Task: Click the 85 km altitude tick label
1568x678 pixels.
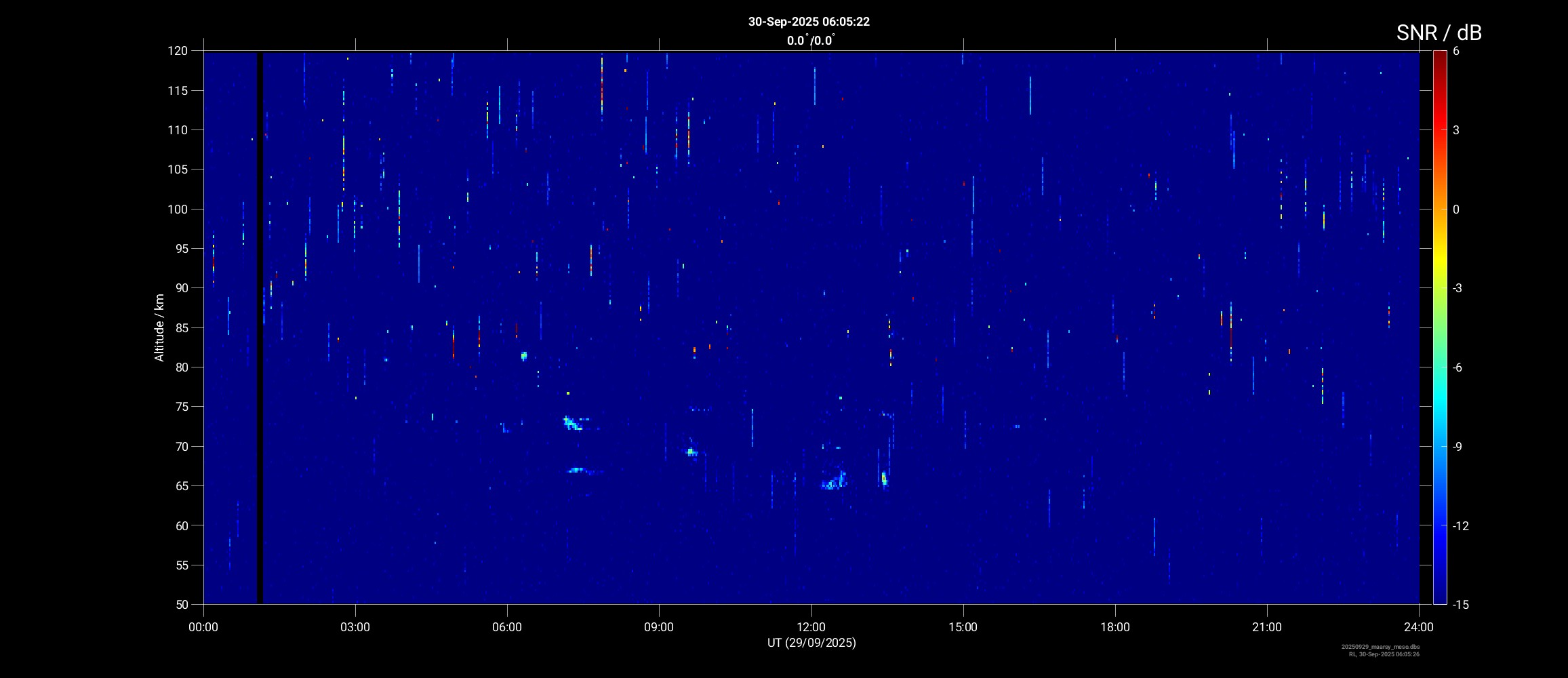Action: pyautogui.click(x=180, y=328)
